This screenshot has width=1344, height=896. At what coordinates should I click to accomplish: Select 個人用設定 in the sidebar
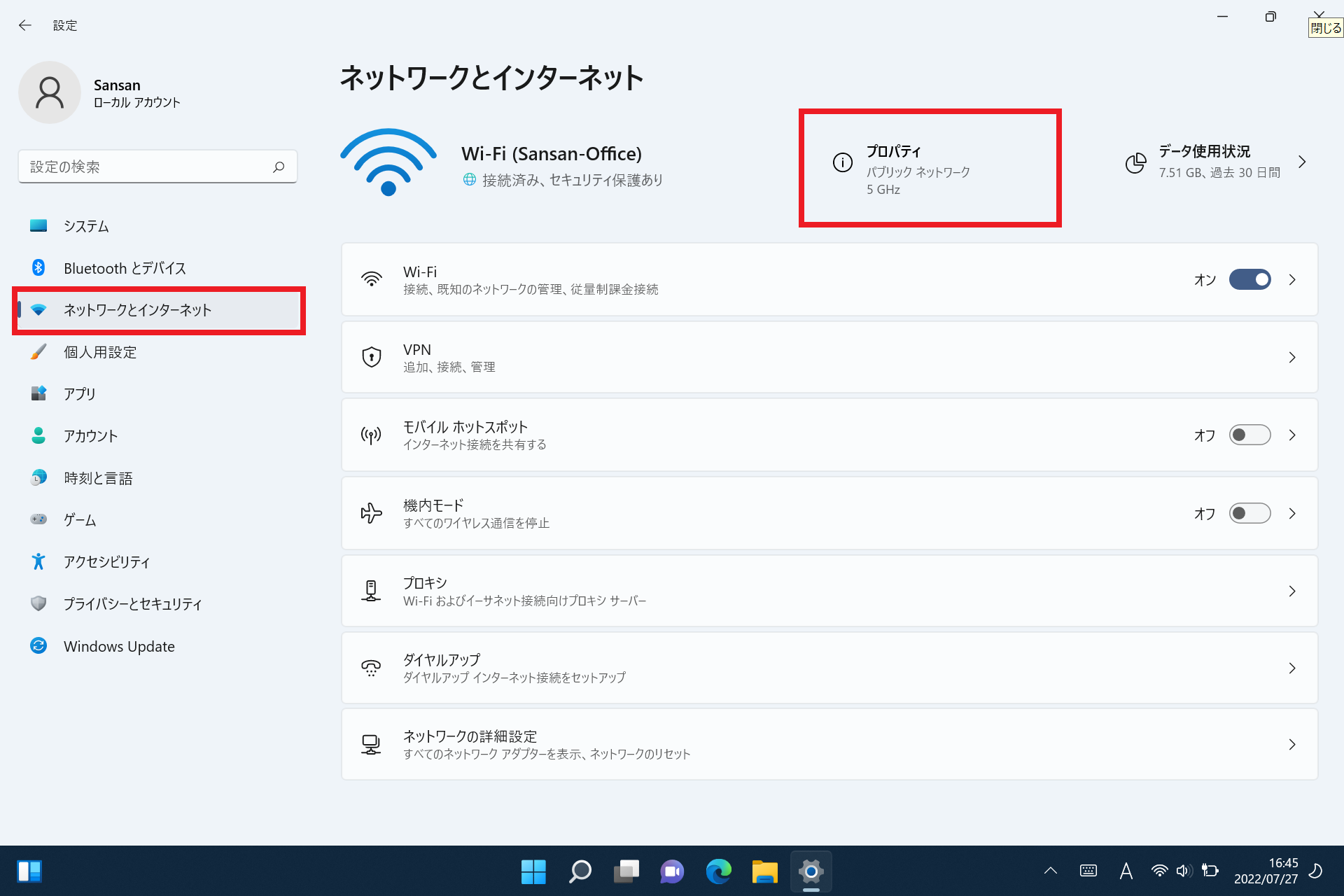click(159, 352)
